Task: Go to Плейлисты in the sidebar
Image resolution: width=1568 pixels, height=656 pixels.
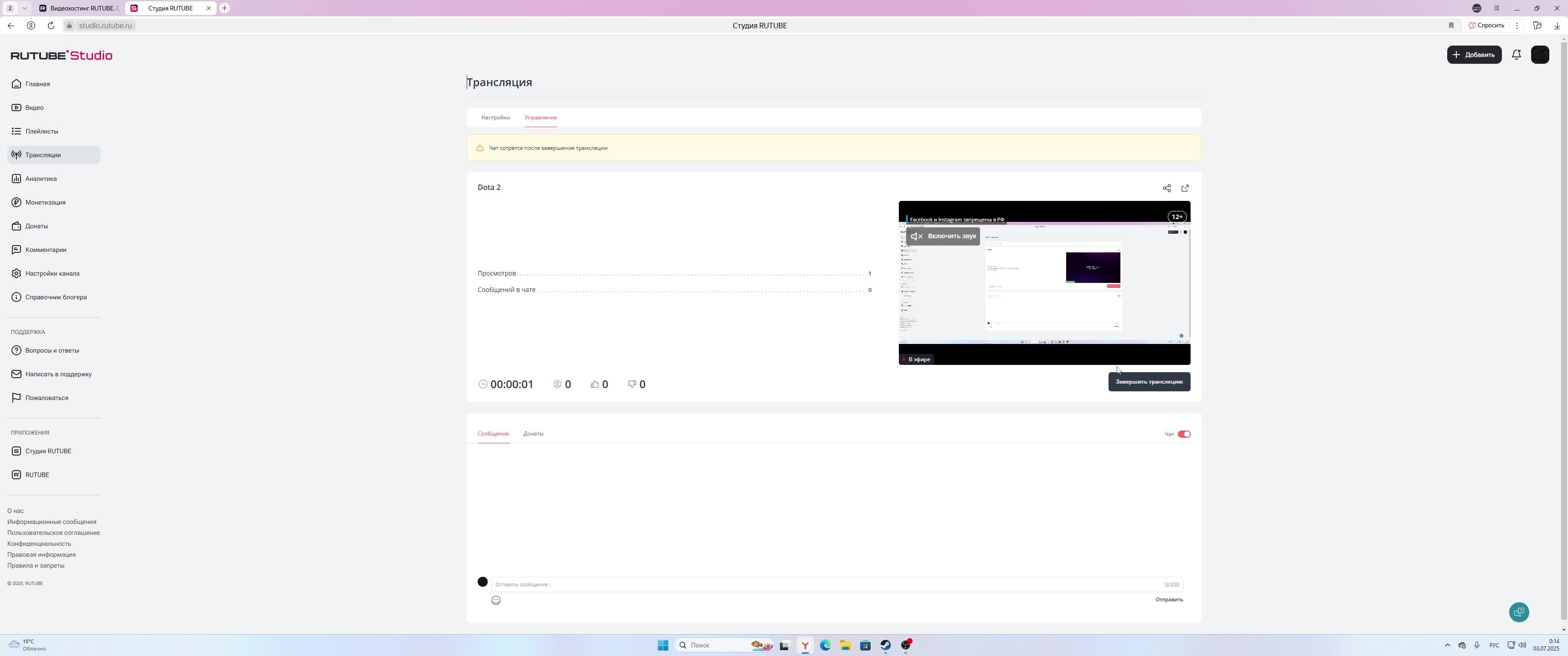Action: [x=54, y=132]
